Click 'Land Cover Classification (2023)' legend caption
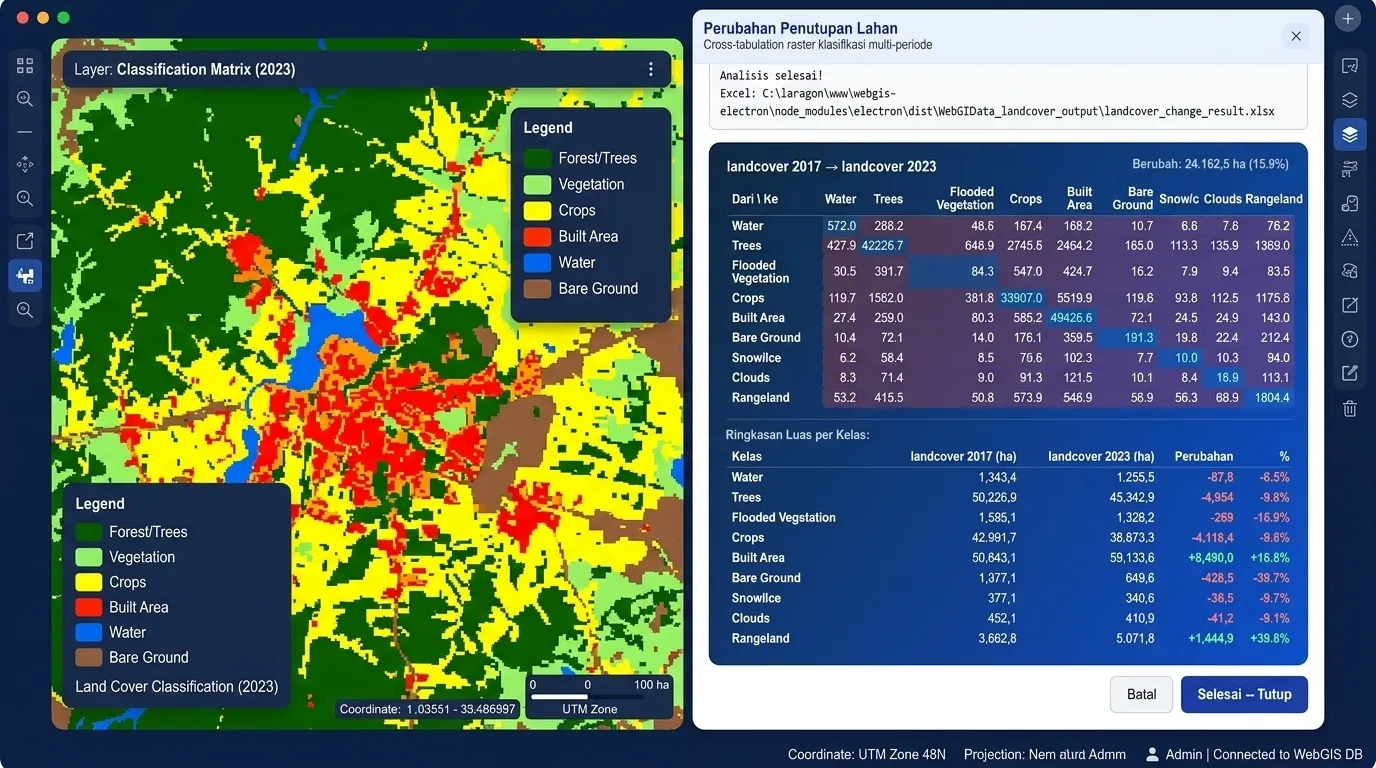 click(x=177, y=687)
